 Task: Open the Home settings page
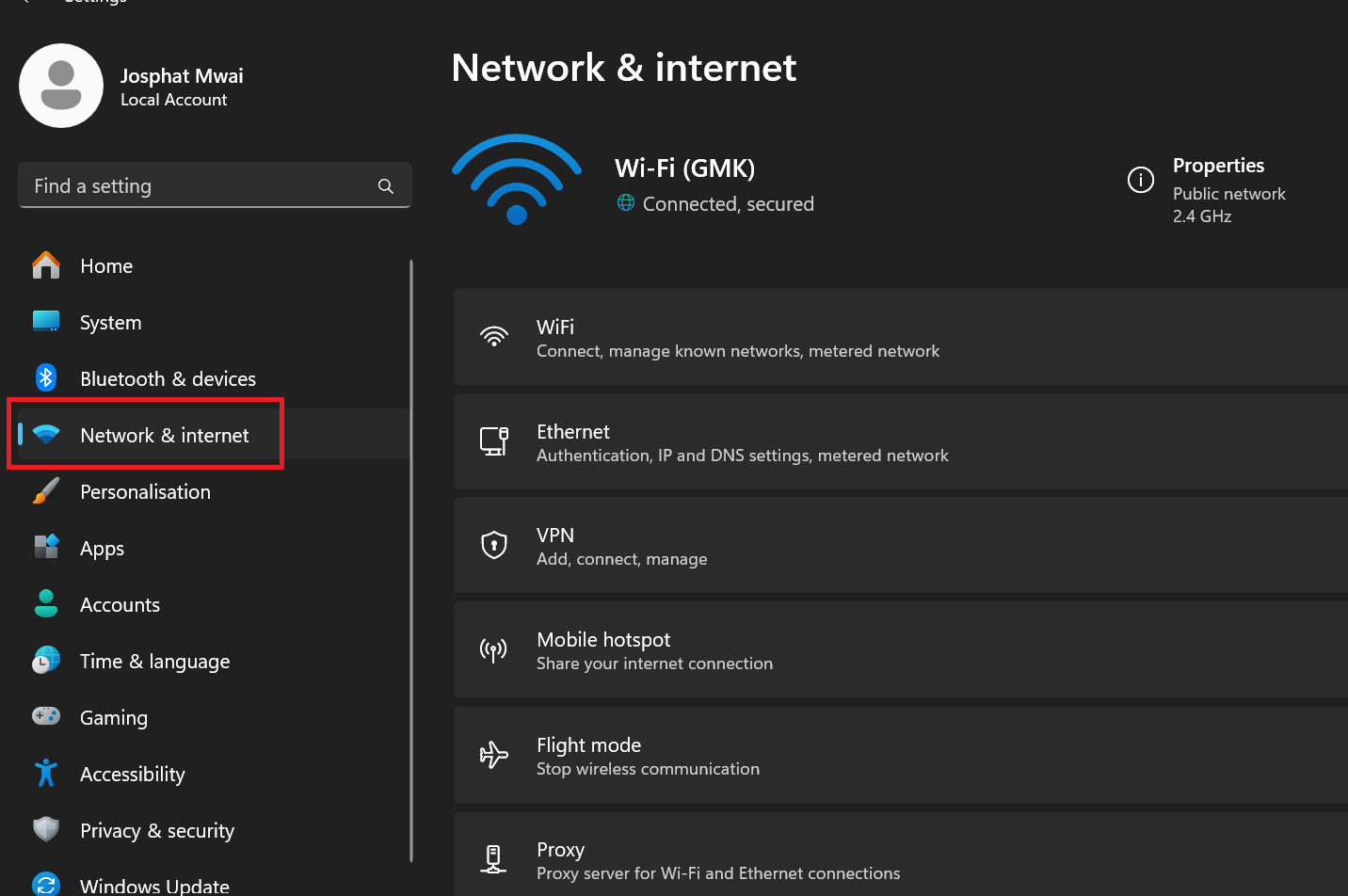click(214, 265)
